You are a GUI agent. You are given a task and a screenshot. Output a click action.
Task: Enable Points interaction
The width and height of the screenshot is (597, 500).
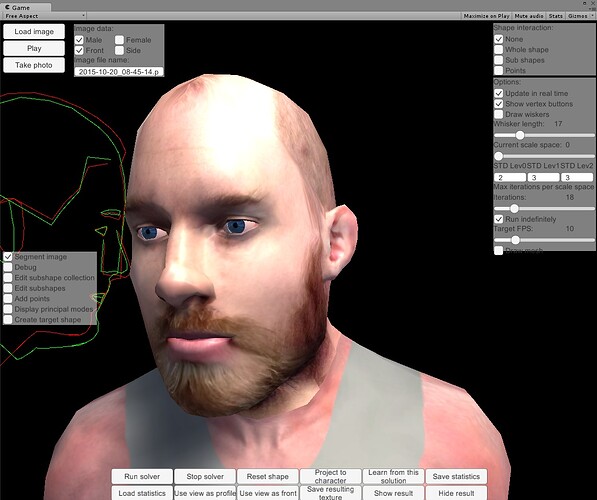point(499,70)
